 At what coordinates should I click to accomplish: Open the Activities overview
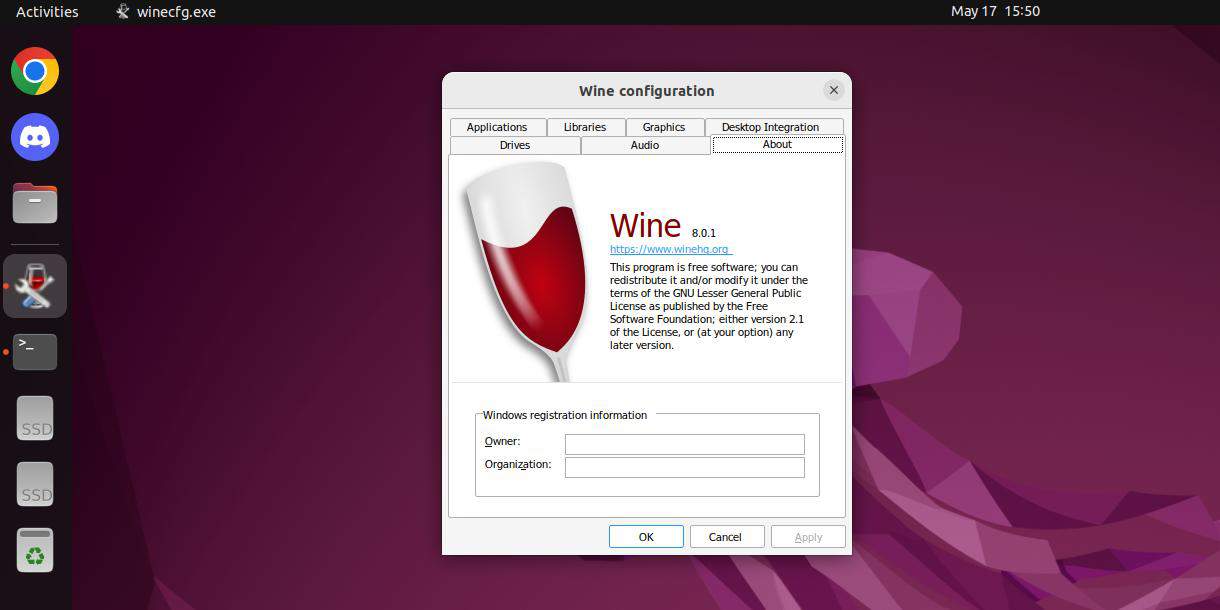click(46, 11)
